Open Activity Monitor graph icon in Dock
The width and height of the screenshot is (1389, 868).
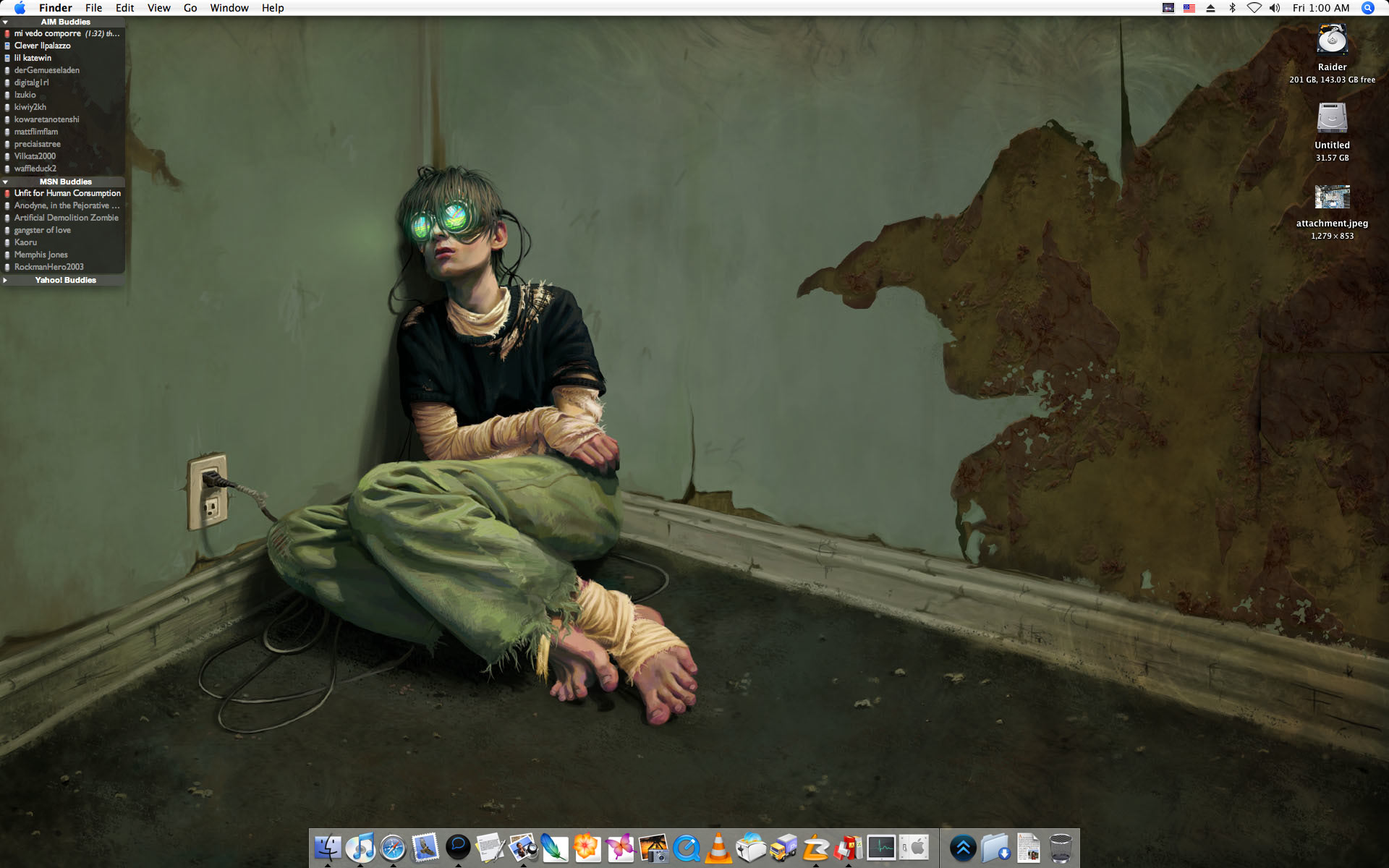point(881,847)
